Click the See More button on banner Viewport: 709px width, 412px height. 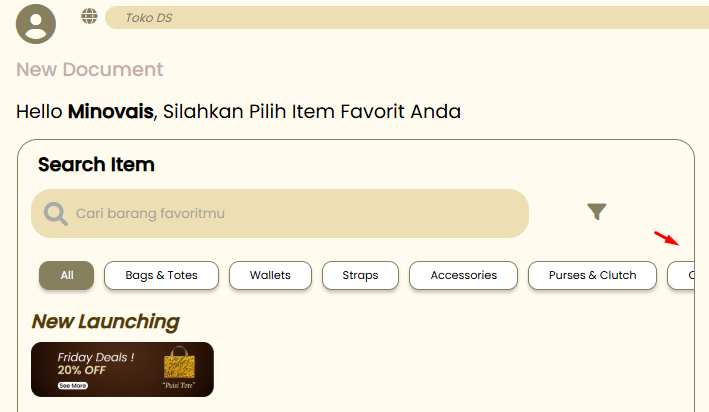73,386
